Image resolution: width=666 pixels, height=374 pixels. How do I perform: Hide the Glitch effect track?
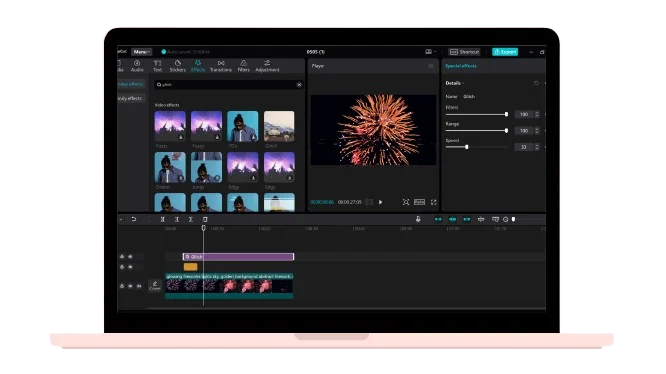tap(130, 256)
